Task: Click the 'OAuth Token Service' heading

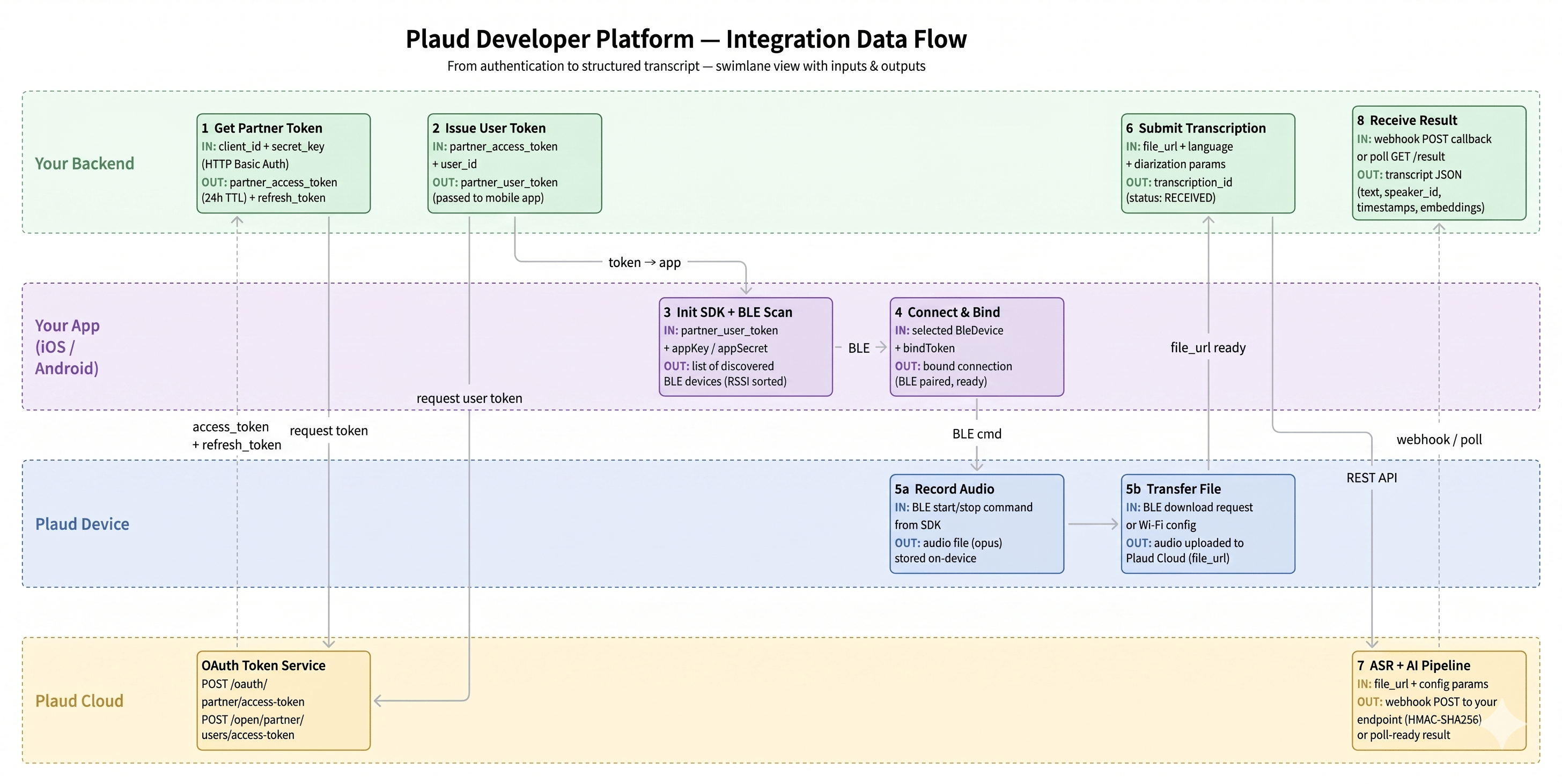Action: pyautogui.click(x=263, y=666)
